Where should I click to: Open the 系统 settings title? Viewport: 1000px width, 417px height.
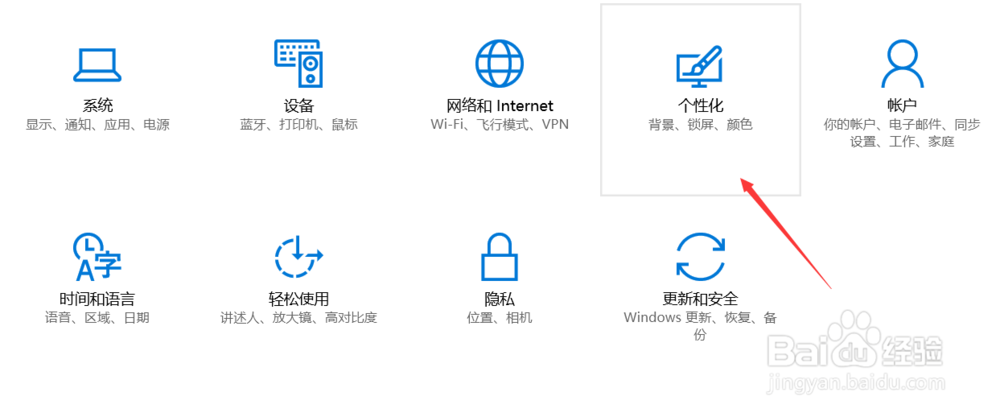click(98, 105)
